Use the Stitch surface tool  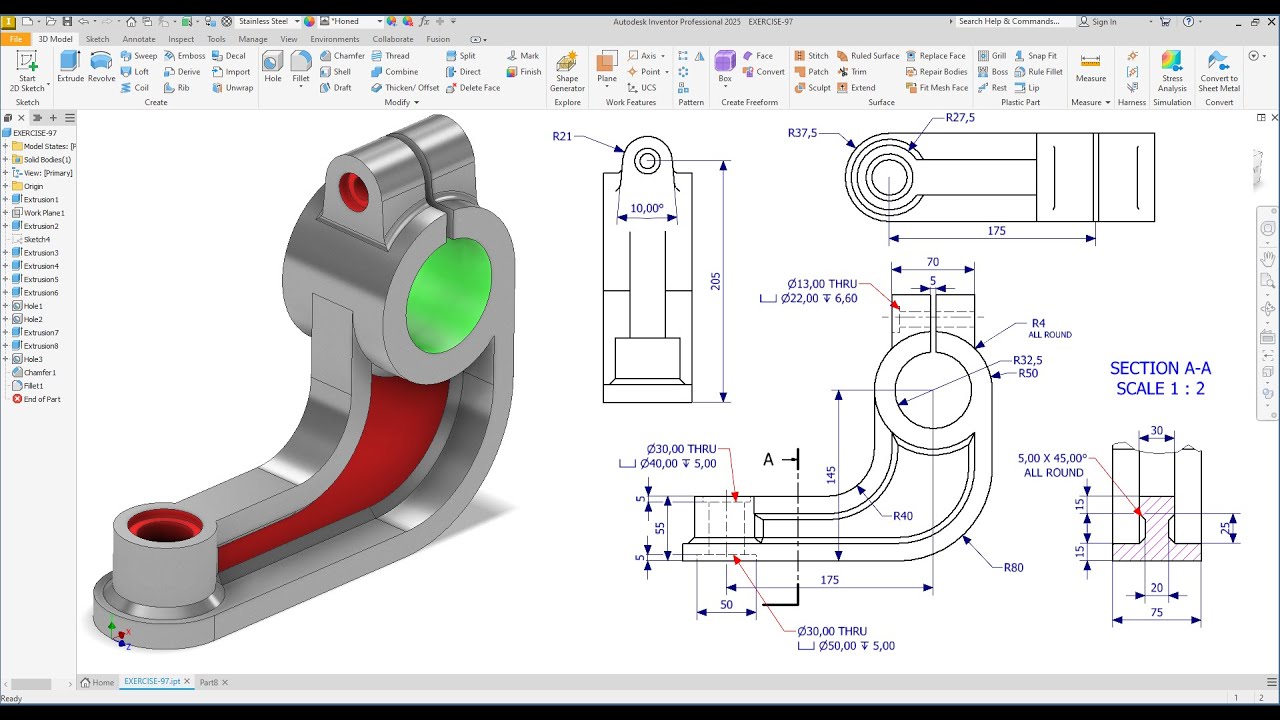point(811,56)
